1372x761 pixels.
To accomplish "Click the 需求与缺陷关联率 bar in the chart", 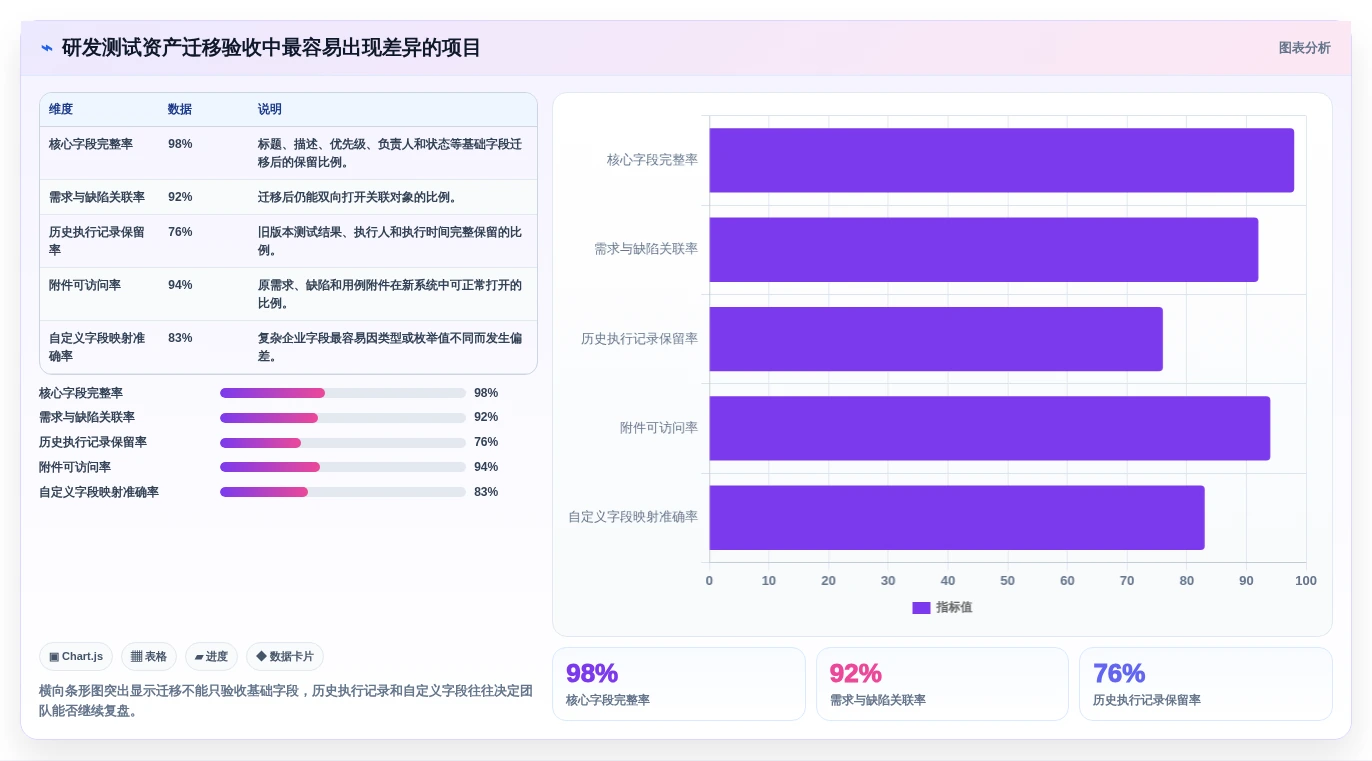I will click(x=984, y=249).
